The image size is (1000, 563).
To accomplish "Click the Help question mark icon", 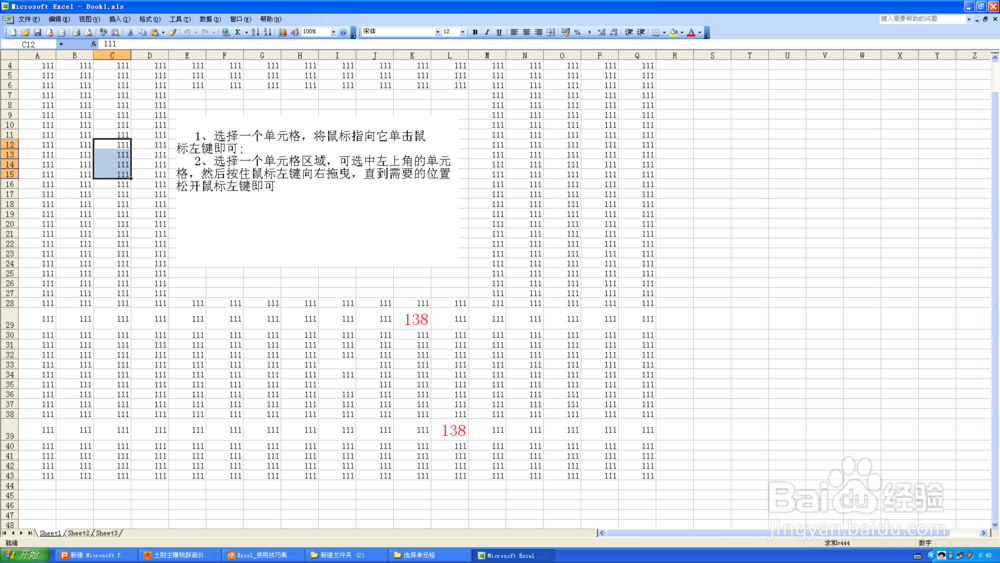I will (343, 32).
